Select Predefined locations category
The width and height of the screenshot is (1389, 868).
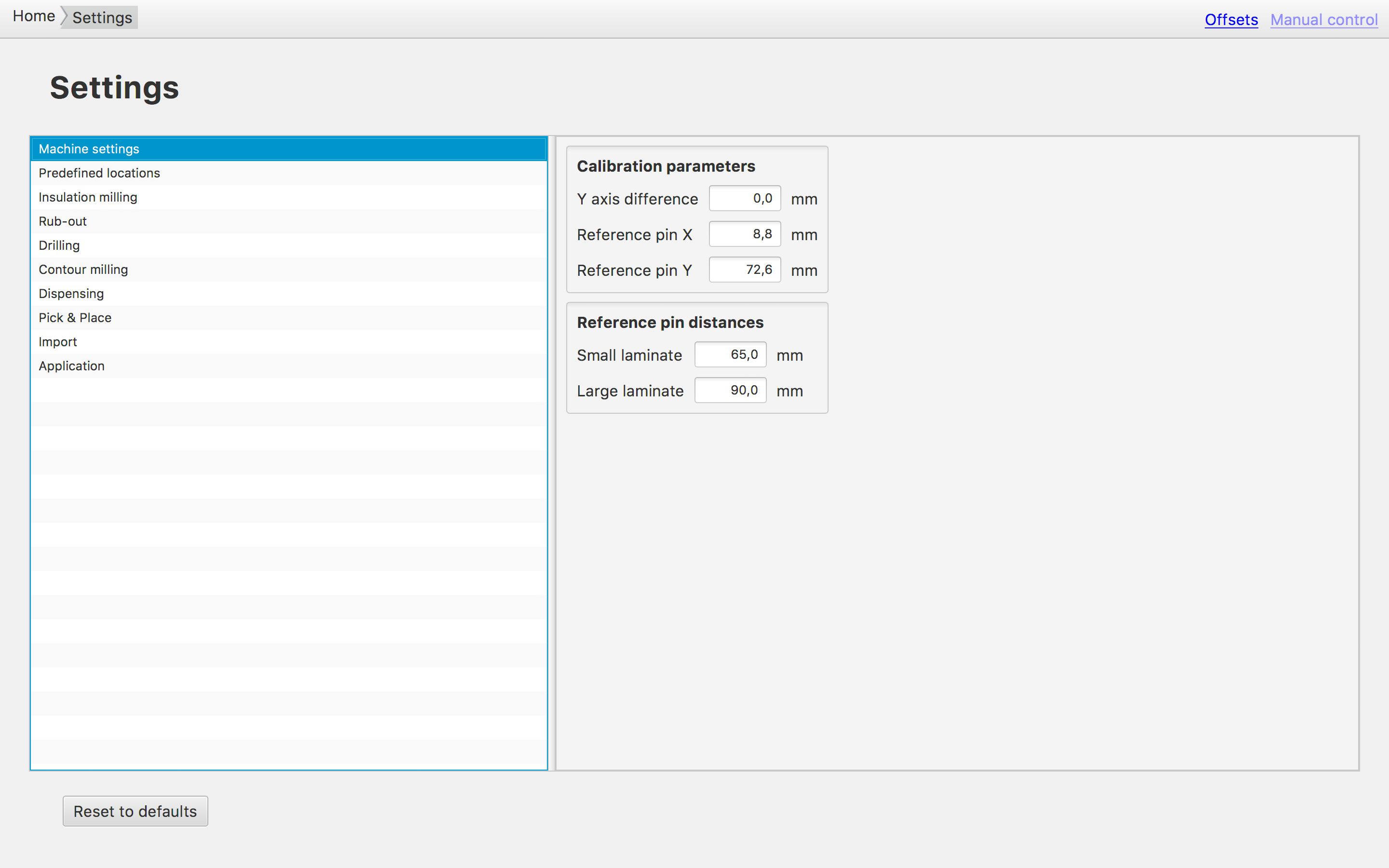(289, 173)
